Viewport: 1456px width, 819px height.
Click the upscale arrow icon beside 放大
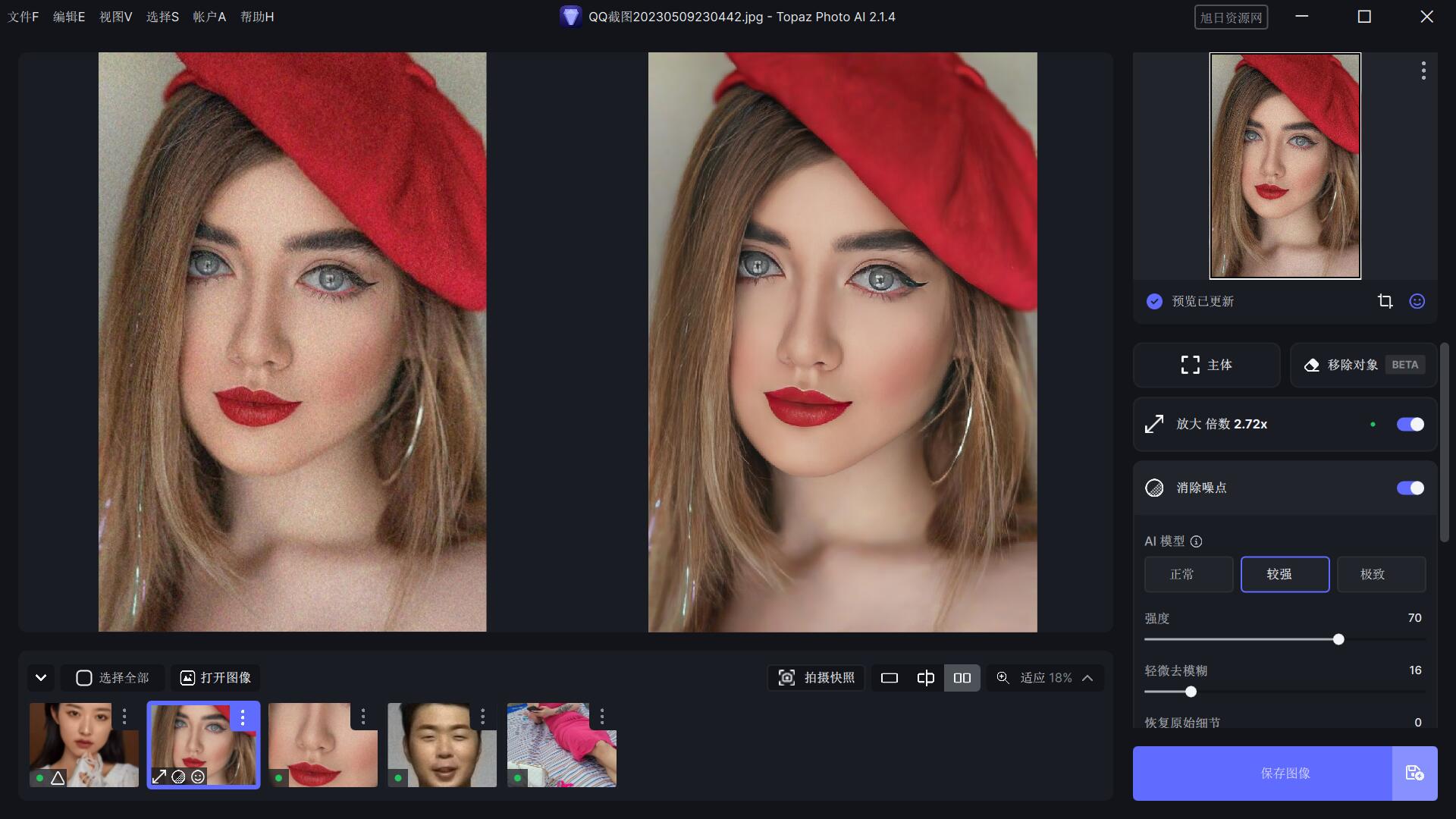1154,424
